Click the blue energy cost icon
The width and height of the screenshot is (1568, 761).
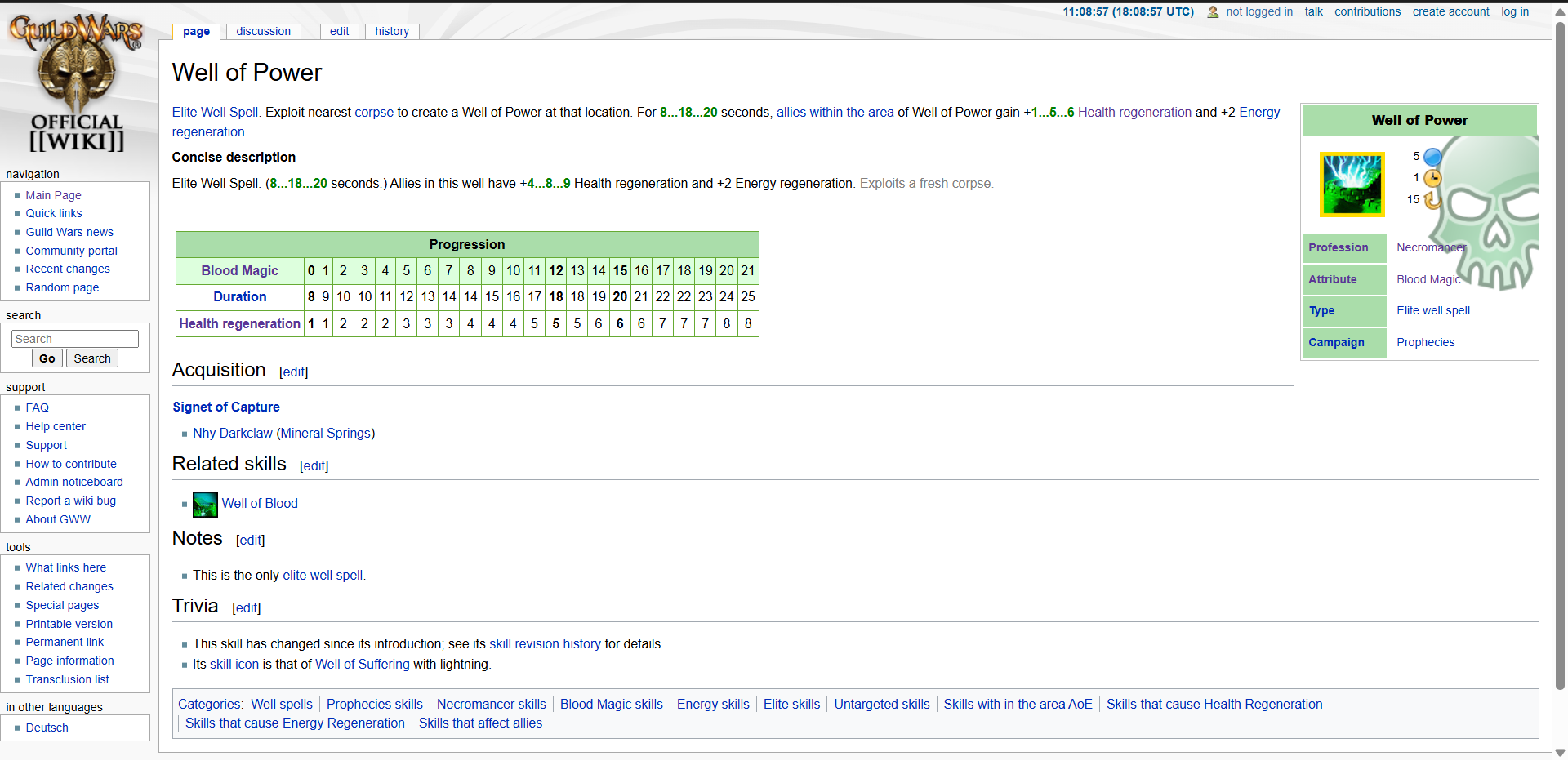[1432, 157]
